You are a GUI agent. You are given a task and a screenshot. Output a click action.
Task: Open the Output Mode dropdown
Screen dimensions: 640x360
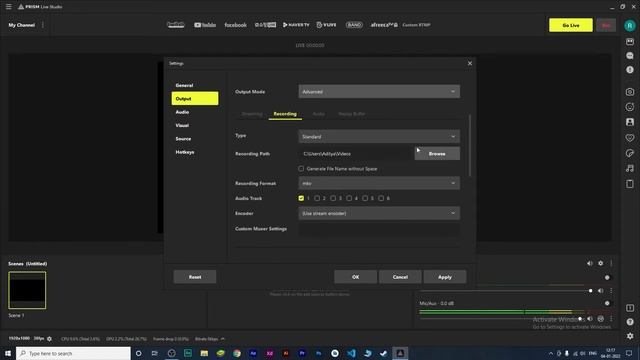click(379, 92)
